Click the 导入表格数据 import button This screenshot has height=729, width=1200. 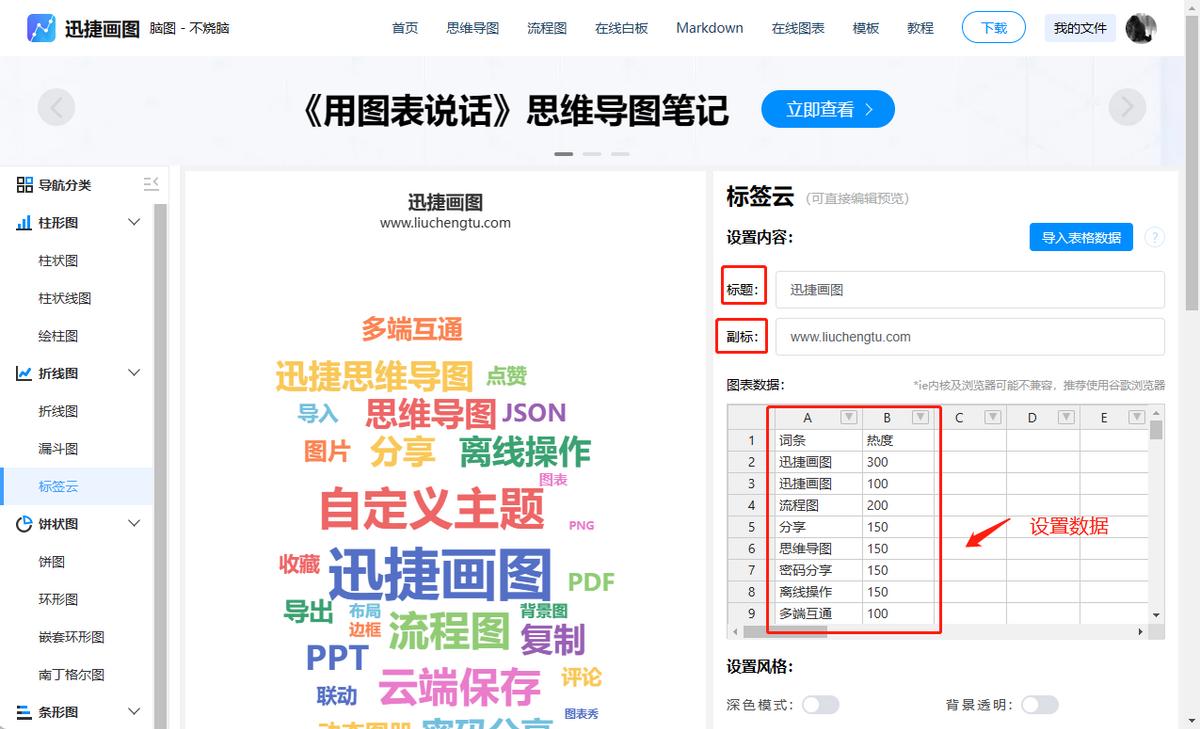[1080, 237]
